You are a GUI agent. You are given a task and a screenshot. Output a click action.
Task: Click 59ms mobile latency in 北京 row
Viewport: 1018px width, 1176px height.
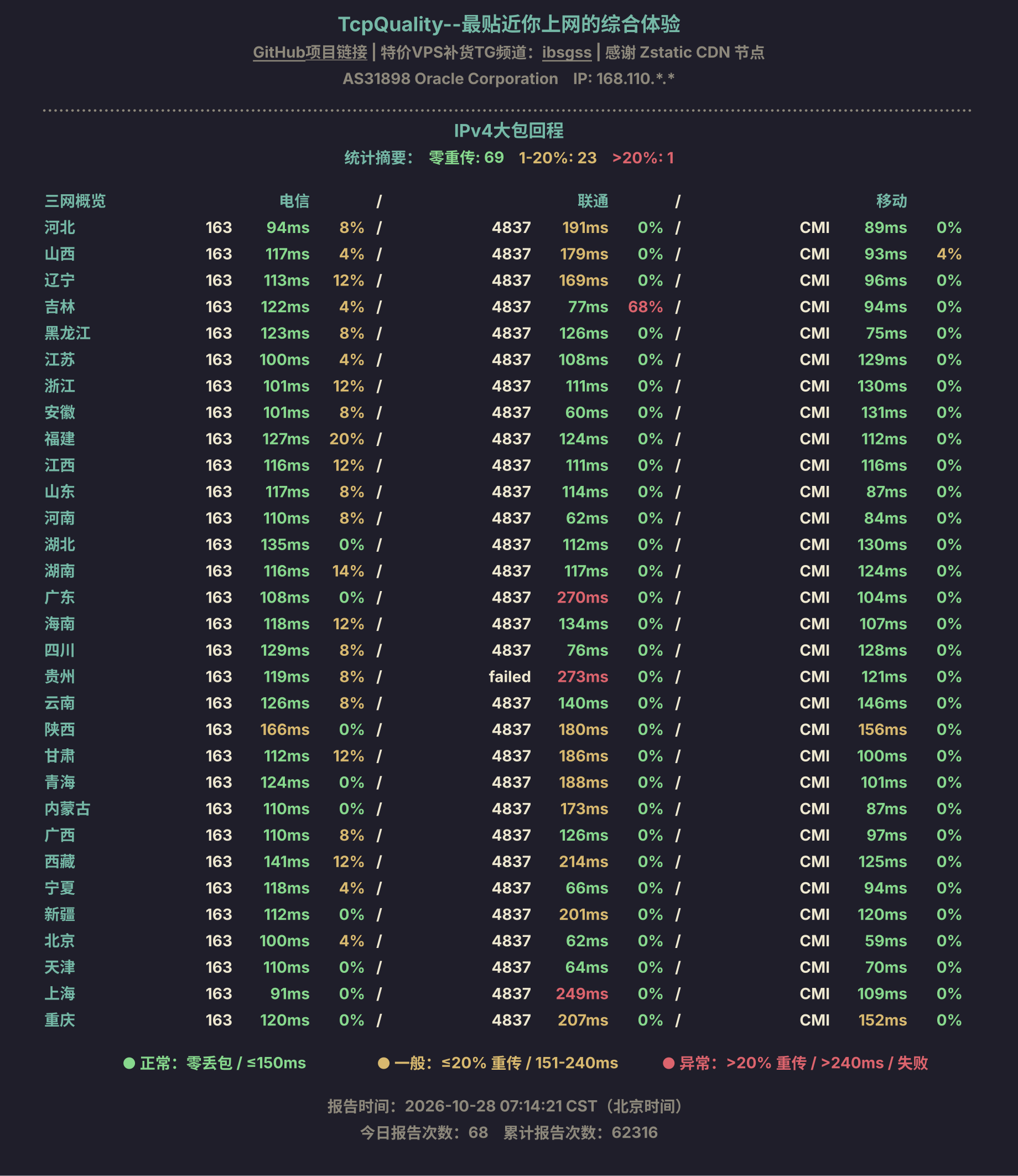[x=886, y=941]
